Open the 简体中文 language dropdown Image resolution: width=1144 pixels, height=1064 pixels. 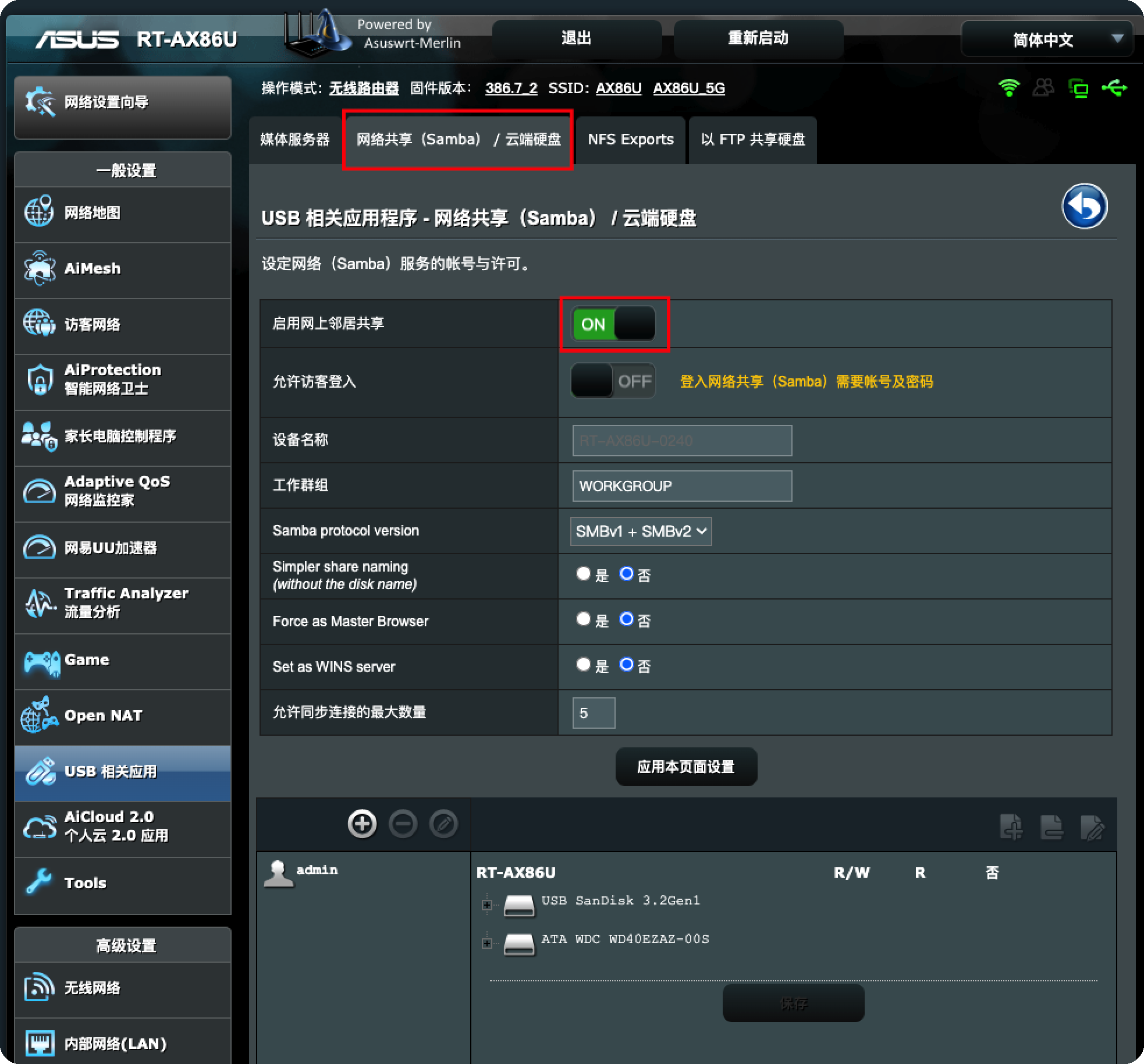click(x=1047, y=40)
